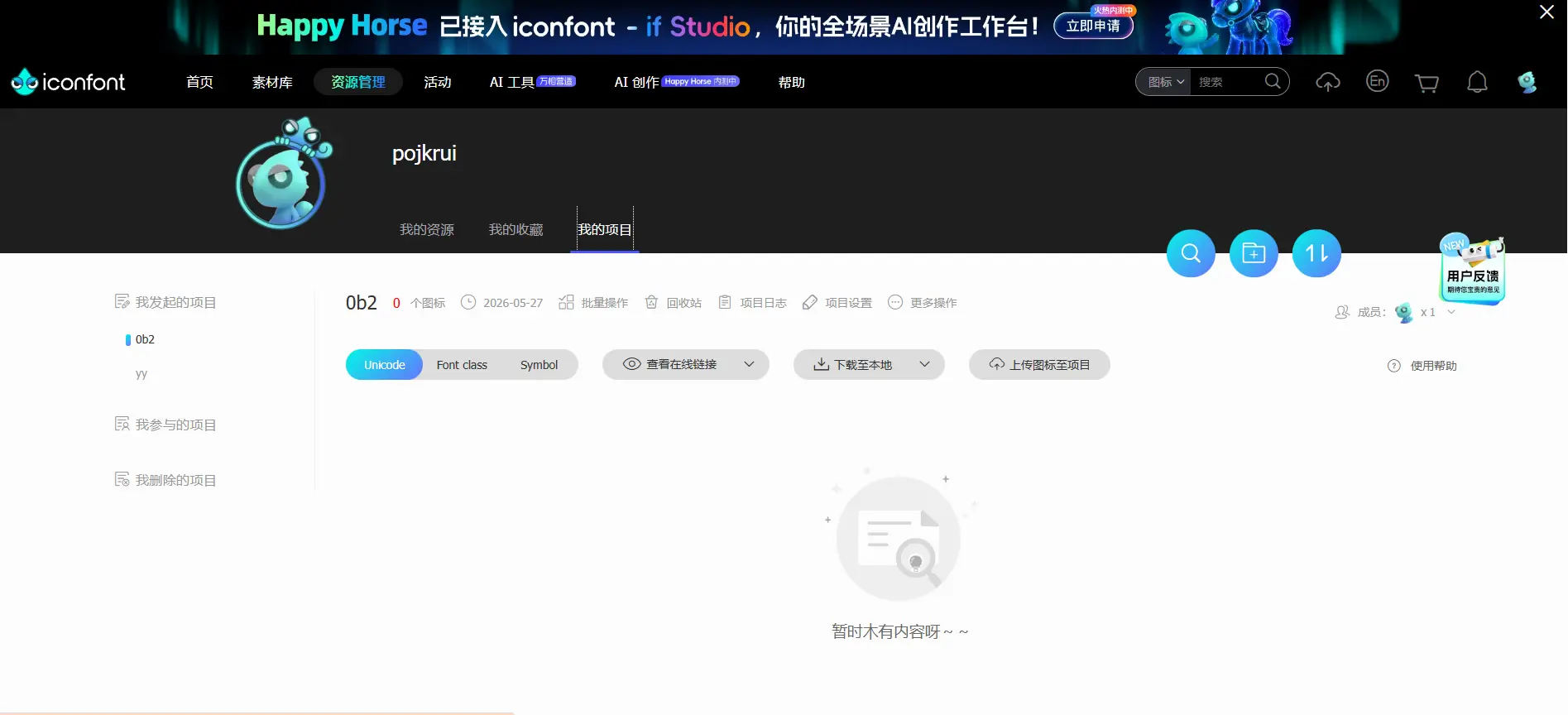Open batch operations (批量操作)
Screen dimensions: 1568x715
click(x=593, y=303)
